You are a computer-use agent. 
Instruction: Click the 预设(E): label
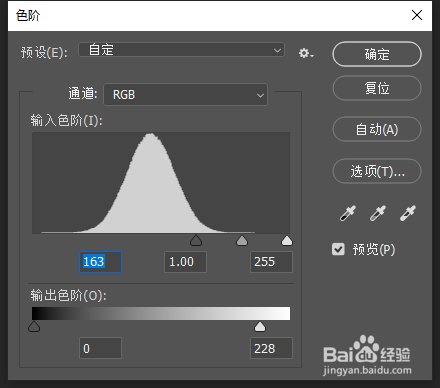tap(44, 52)
